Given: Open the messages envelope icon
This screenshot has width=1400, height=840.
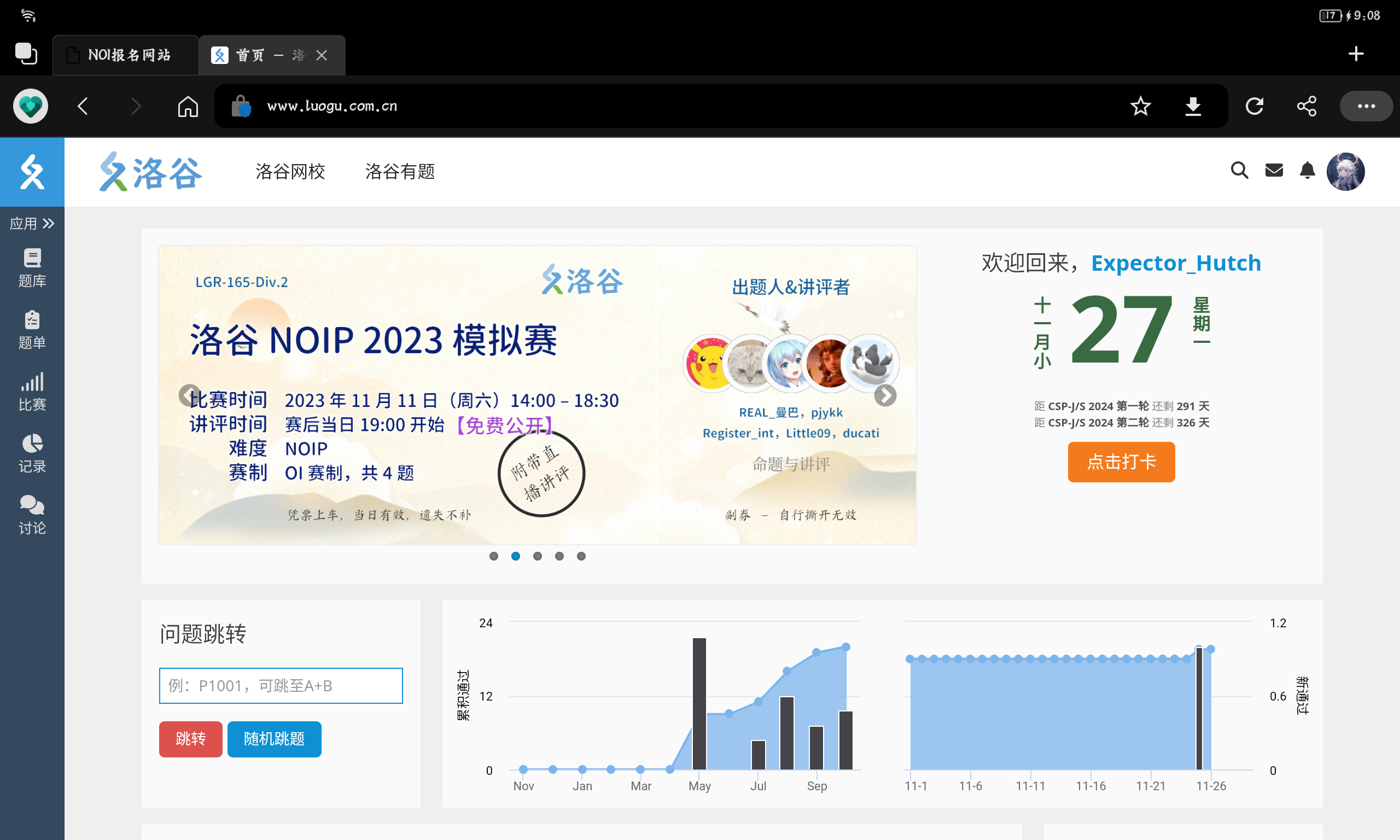Looking at the screenshot, I should 1274,171.
